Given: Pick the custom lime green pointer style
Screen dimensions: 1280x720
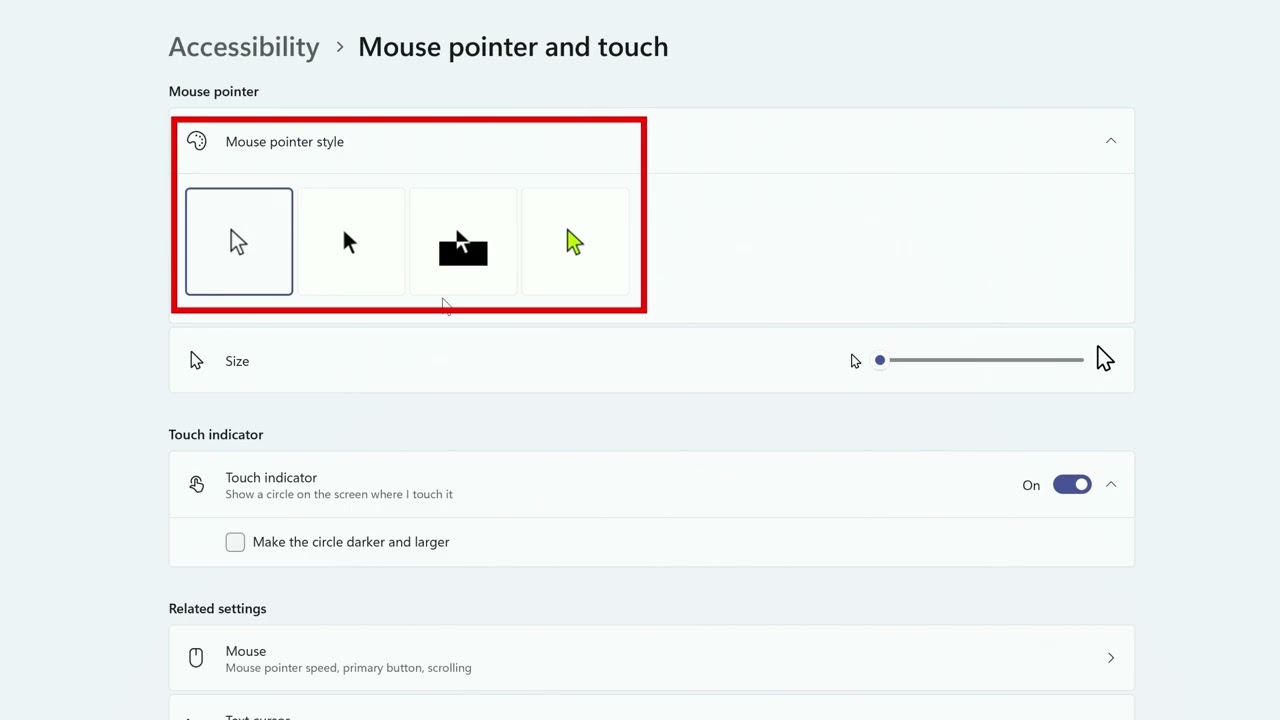Looking at the screenshot, I should tap(575, 242).
